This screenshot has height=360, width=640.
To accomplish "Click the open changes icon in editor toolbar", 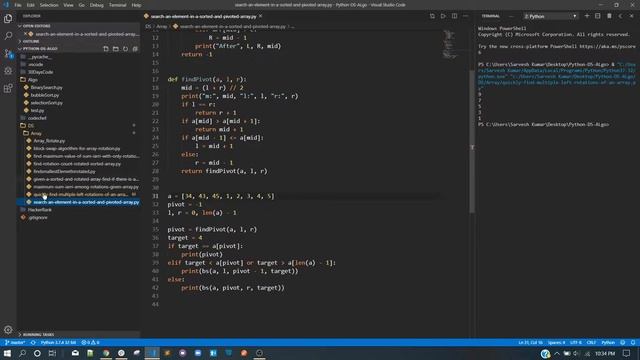I will click(432, 16).
